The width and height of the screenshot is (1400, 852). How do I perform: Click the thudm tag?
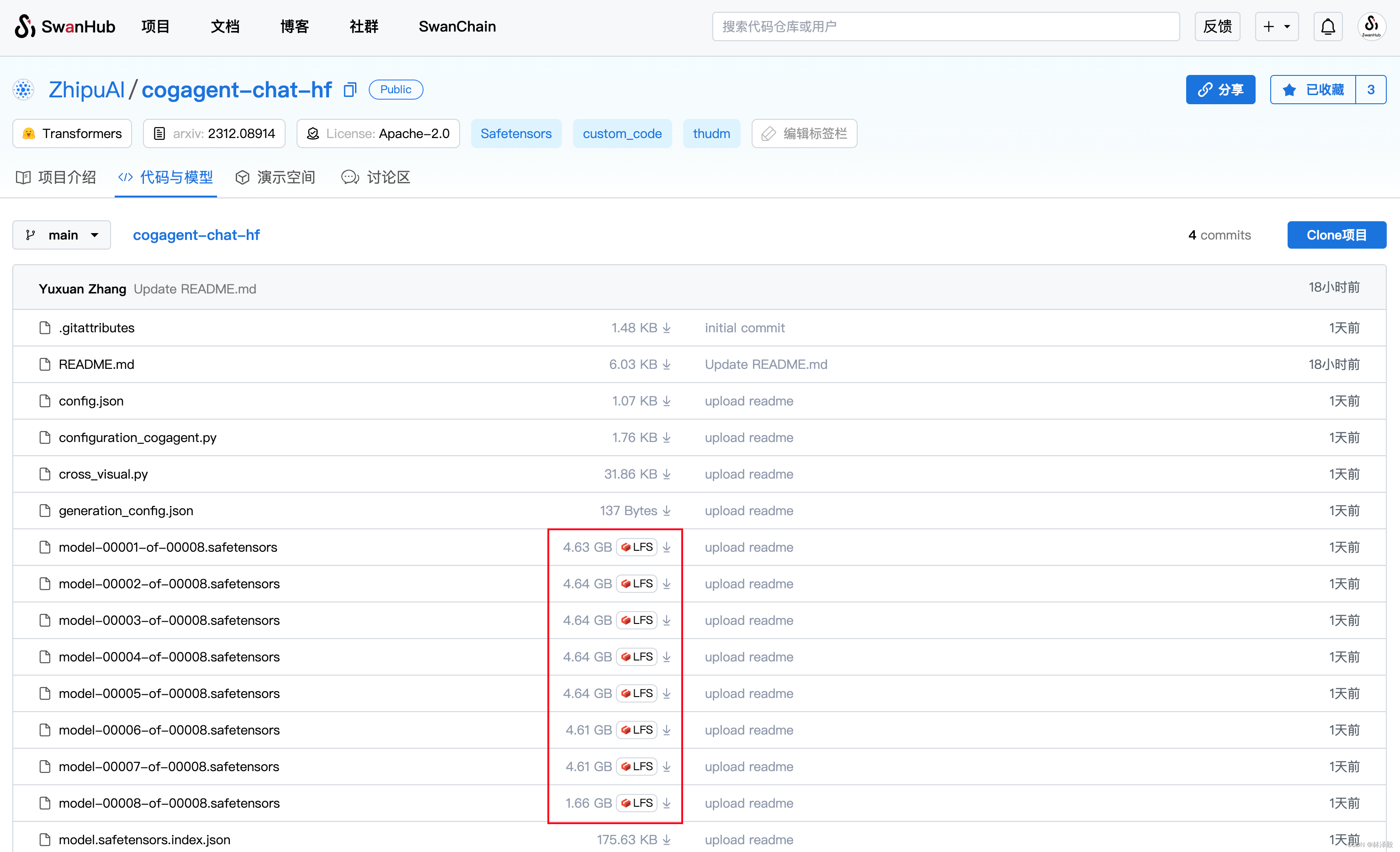tap(711, 133)
